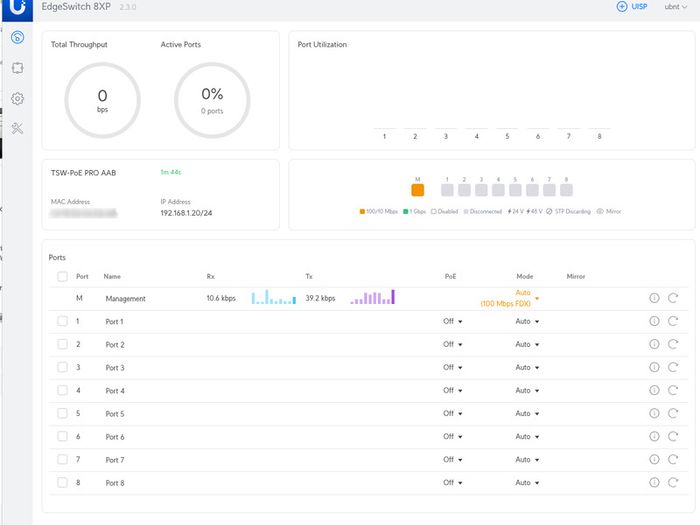
Task: Click the Active Ports gauge
Action: click(212, 100)
